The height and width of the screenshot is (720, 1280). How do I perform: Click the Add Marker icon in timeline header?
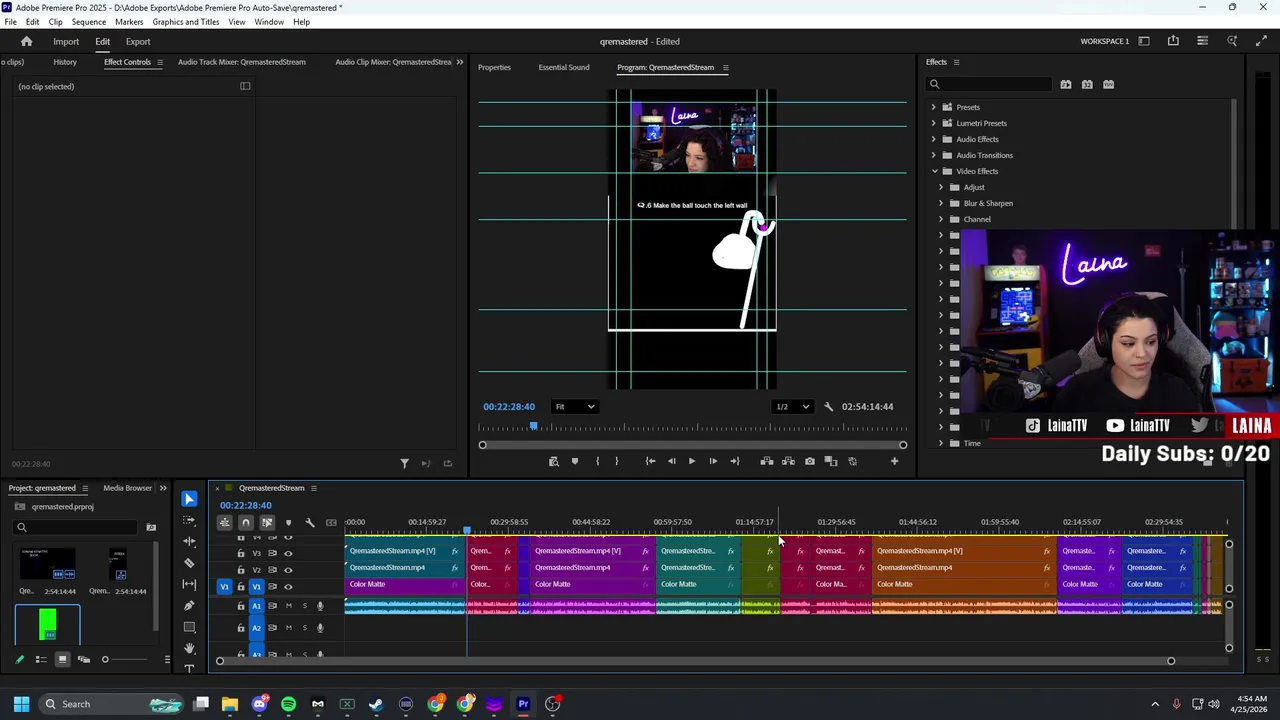288,522
